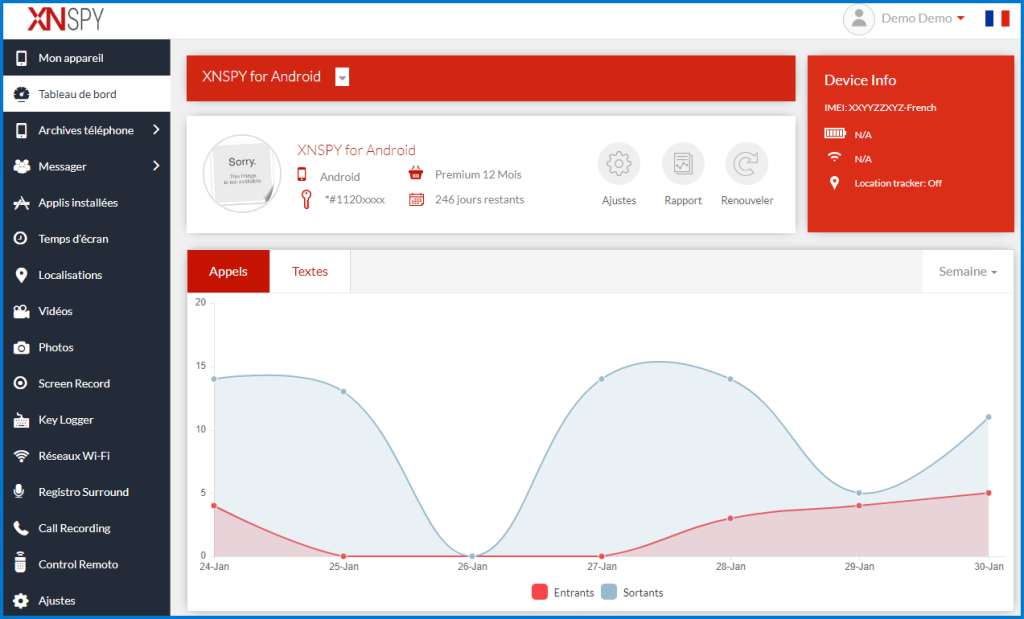
Task: Click the Archives téléphone phone icon
Action: coord(22,131)
